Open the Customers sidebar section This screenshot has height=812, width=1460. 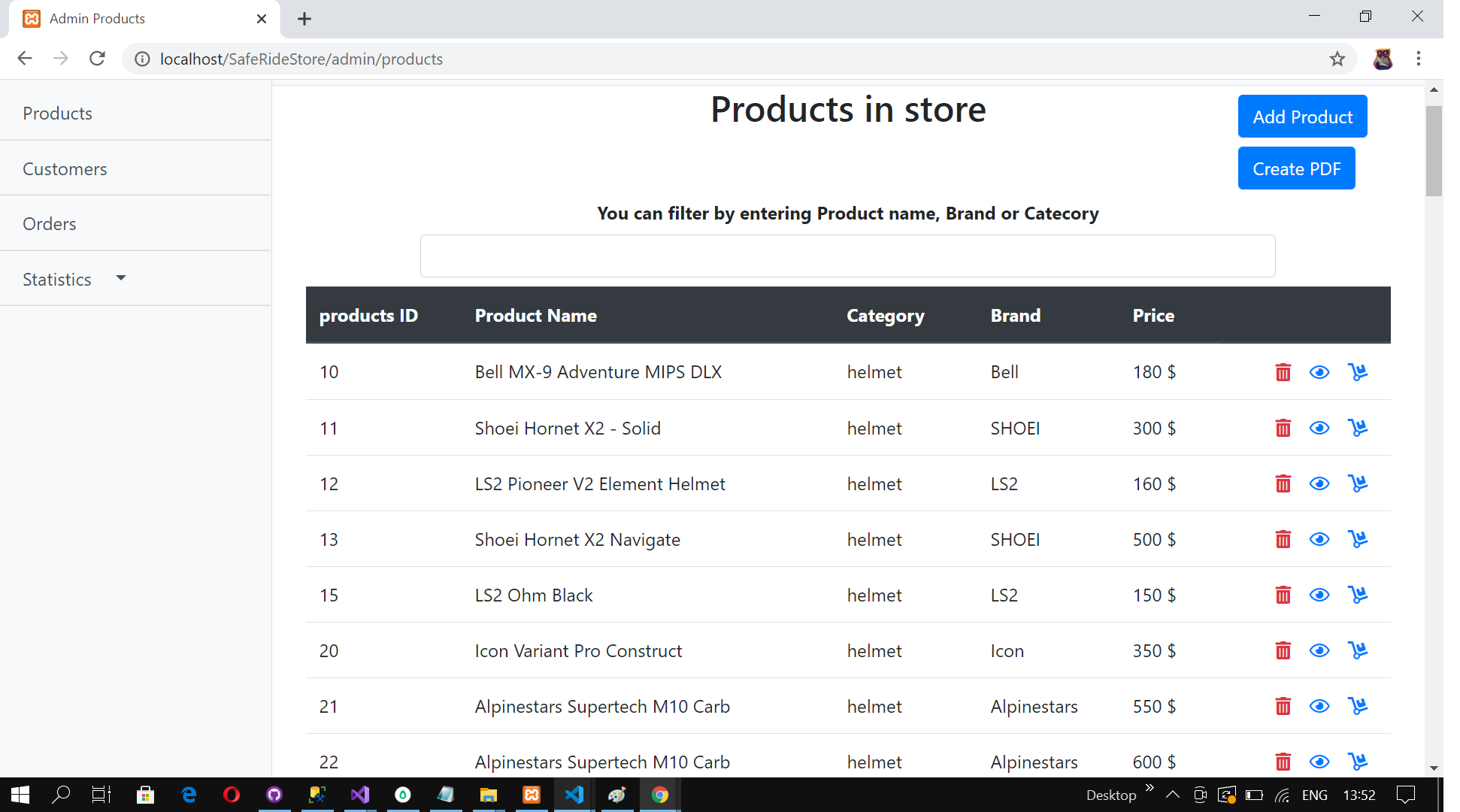(x=65, y=169)
